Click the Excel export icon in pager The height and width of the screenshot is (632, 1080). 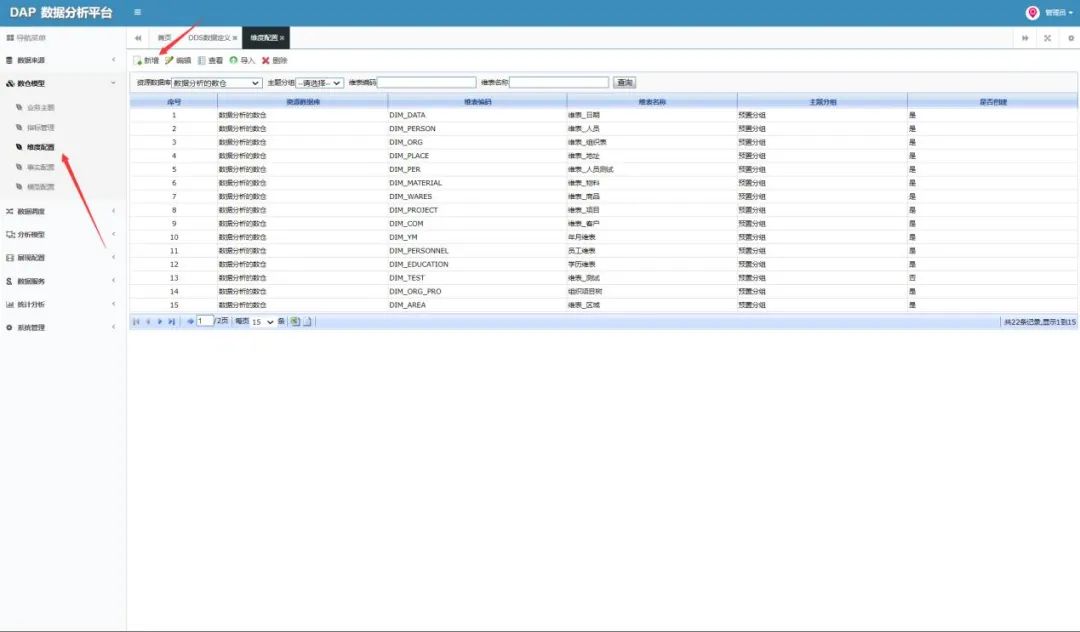pos(295,322)
